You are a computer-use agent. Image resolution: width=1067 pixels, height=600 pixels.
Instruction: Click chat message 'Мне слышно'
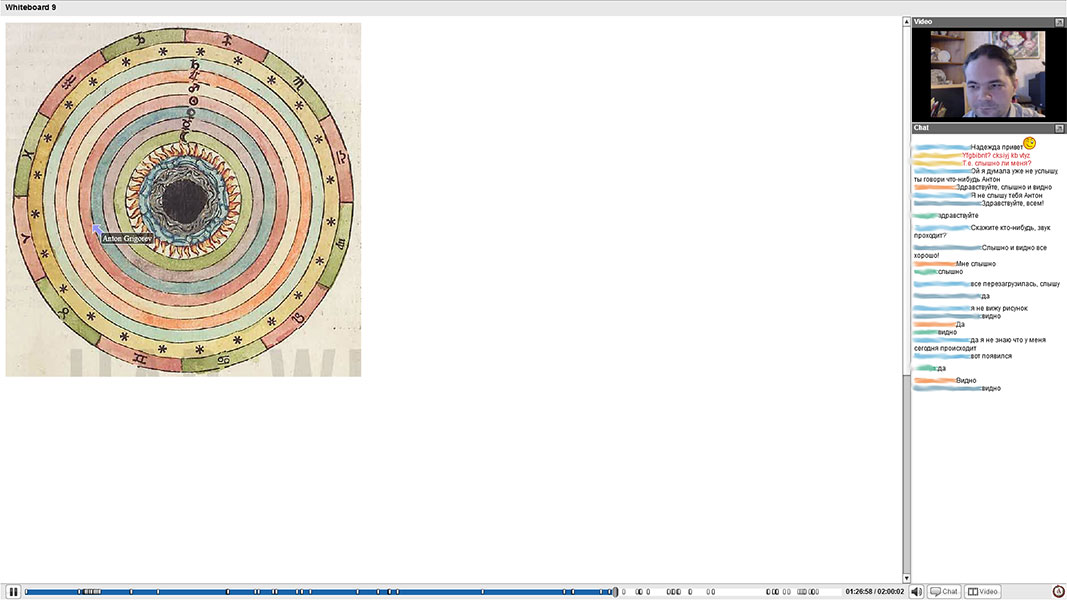[976, 264]
